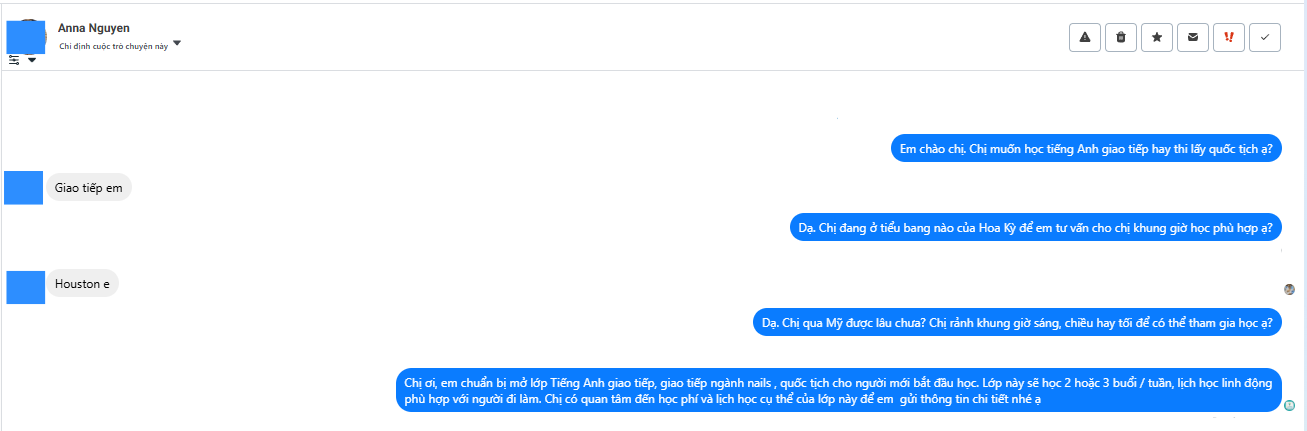Flag priority with red exclamation icon

1229,37
